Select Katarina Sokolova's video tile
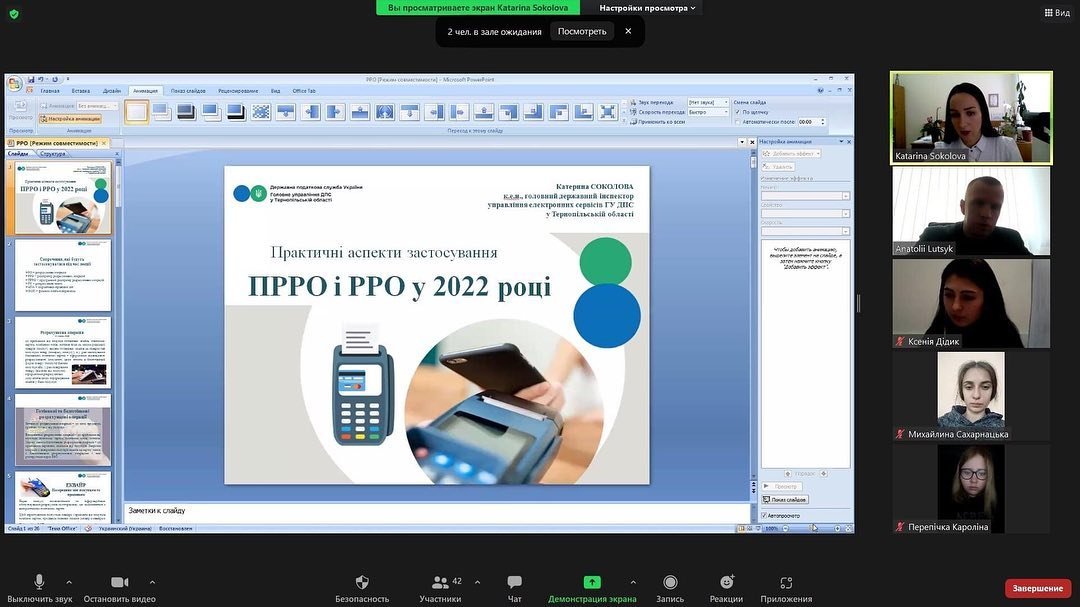1080x607 pixels. tap(971, 118)
